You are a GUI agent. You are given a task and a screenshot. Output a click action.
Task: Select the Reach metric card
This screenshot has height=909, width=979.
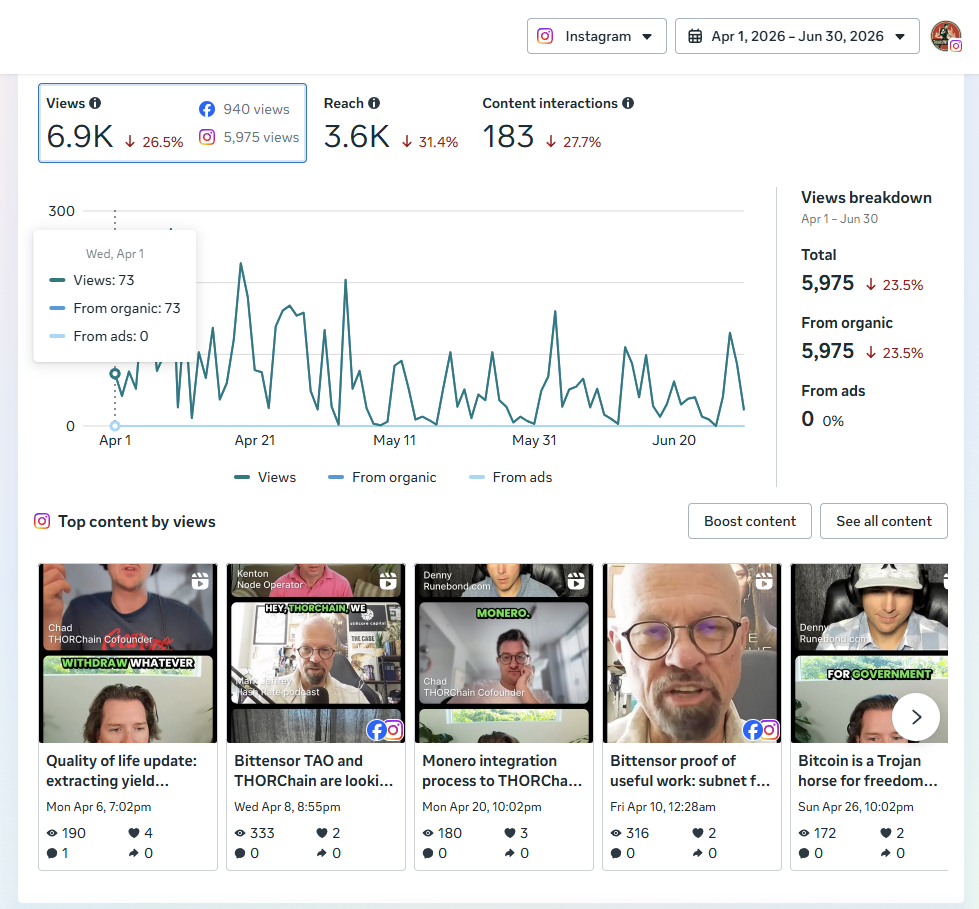pos(391,123)
